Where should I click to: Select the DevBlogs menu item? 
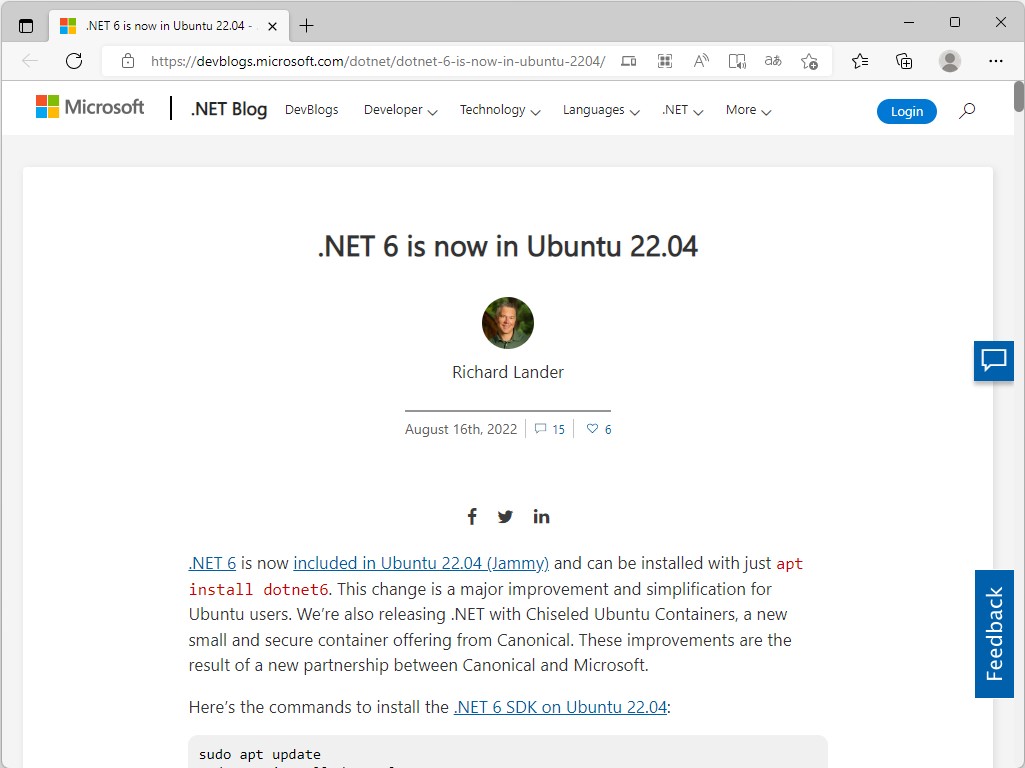point(311,110)
